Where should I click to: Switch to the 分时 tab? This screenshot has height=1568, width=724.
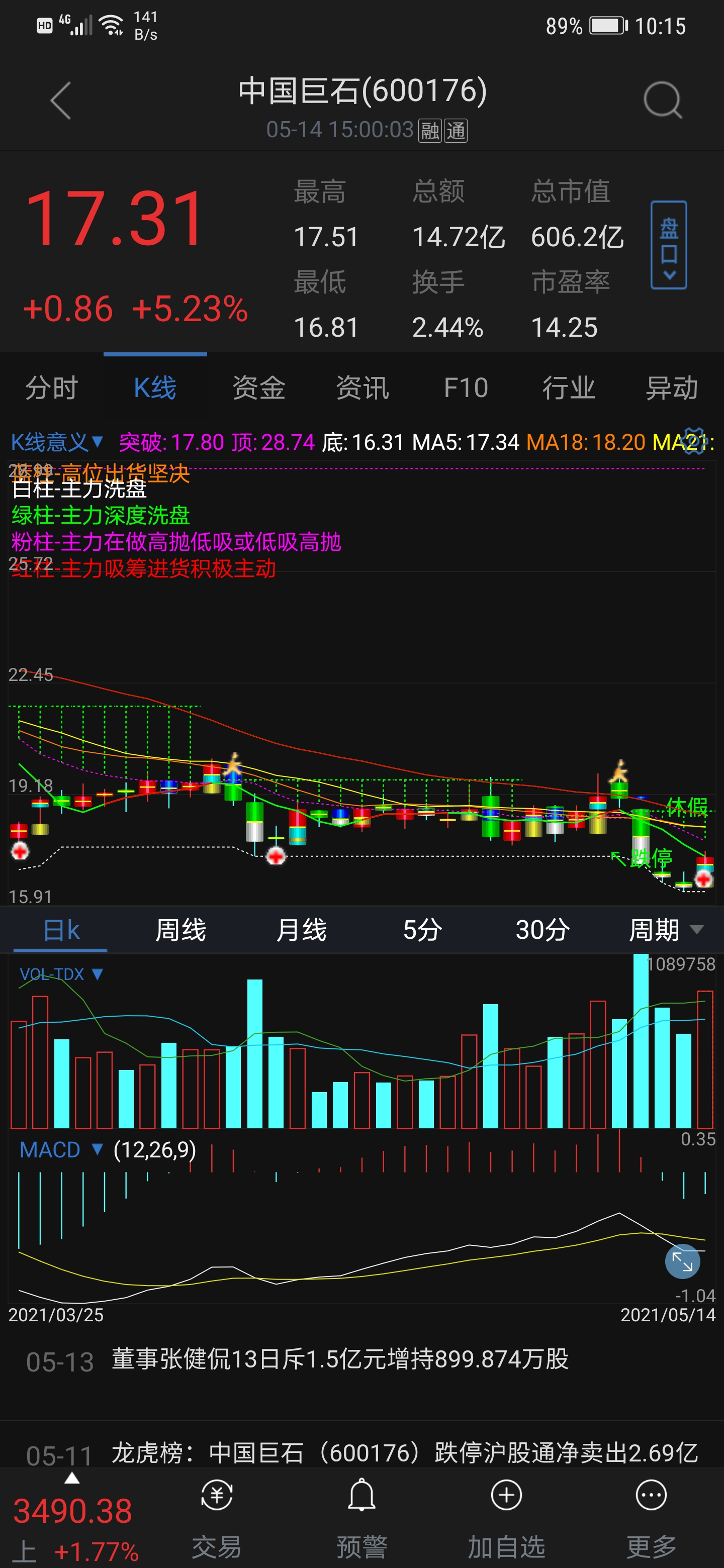[52, 388]
